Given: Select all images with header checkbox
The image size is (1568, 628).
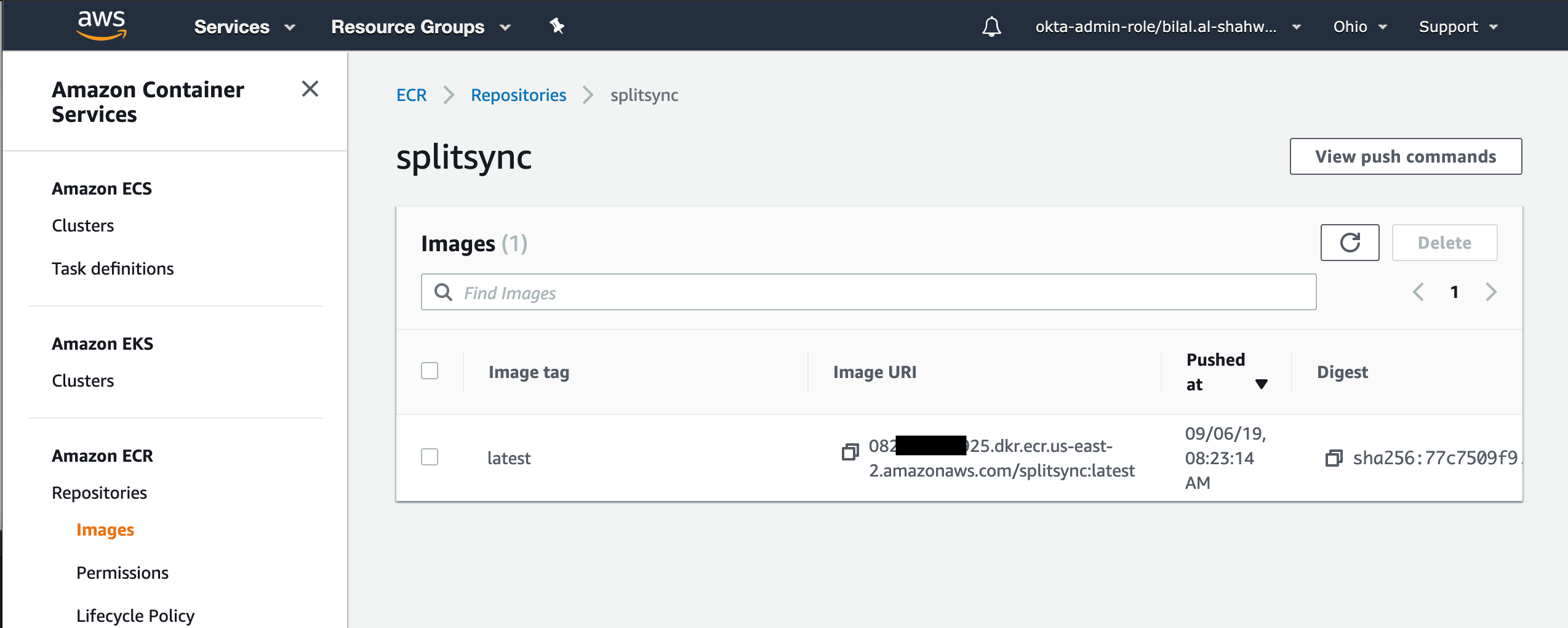Looking at the screenshot, I should pos(430,371).
